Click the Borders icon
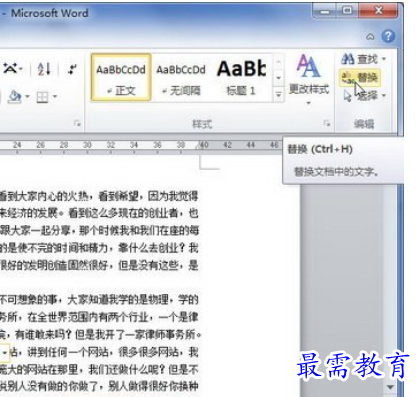This screenshot has height=397, width=418. pos(42,97)
